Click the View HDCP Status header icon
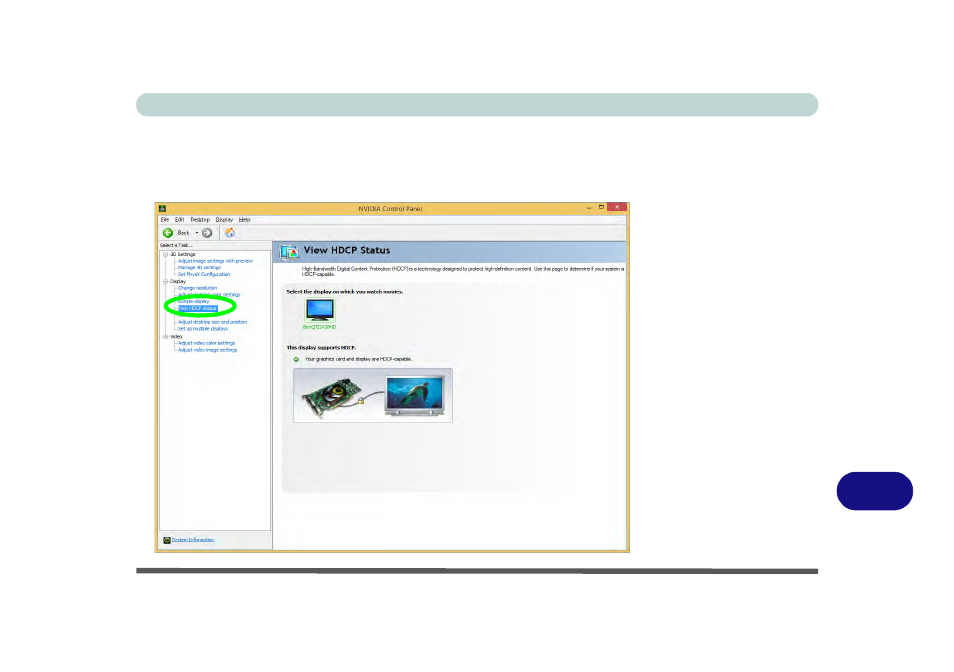Viewport: 954px width, 672px height. pos(288,251)
